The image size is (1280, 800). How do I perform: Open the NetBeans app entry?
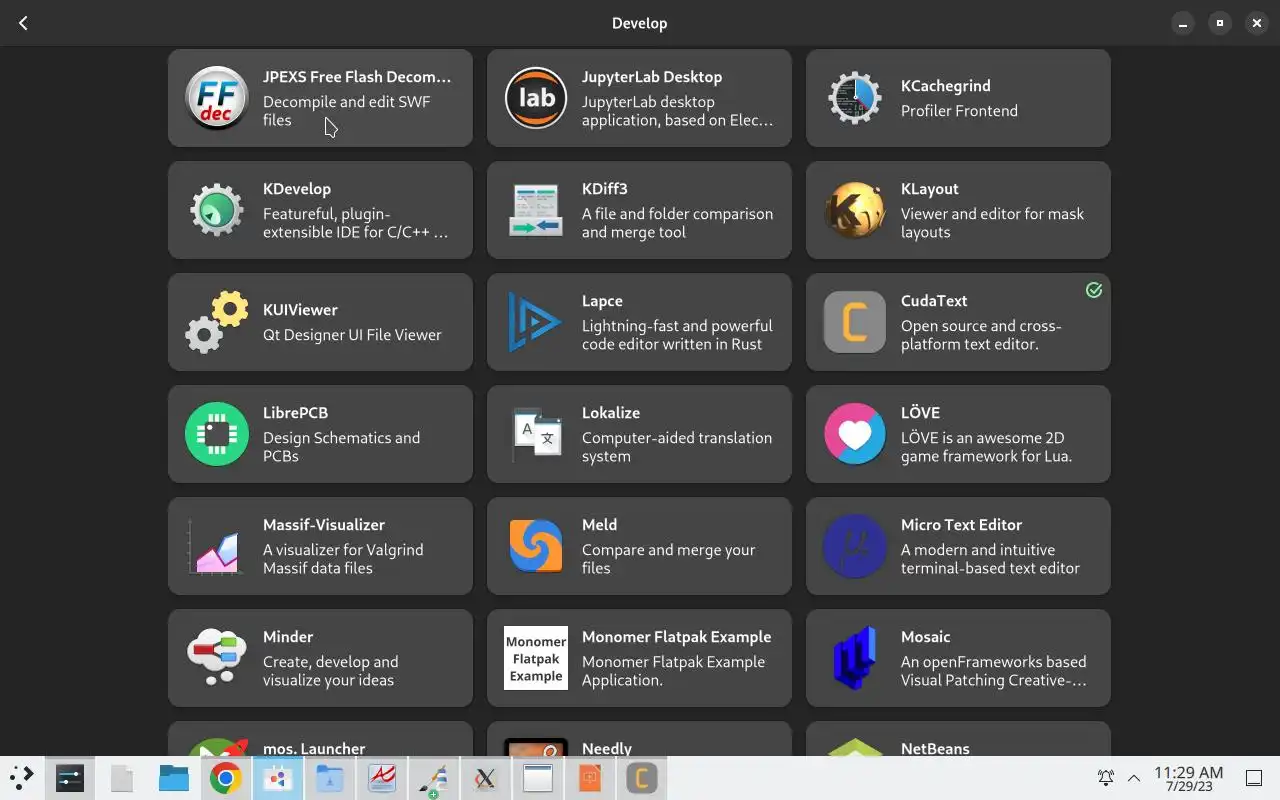coord(958,739)
